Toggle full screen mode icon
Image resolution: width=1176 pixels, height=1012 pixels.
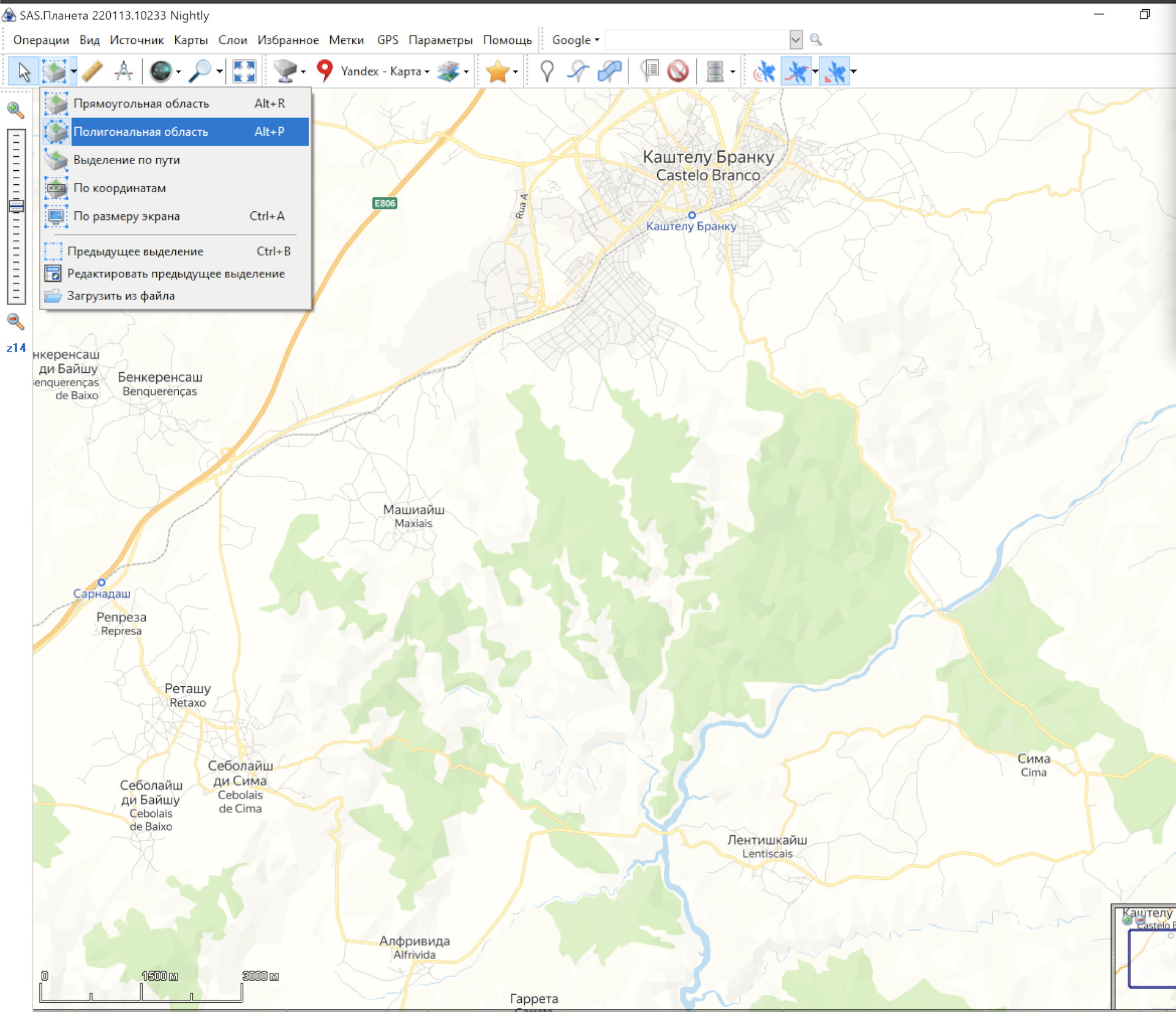pyautogui.click(x=244, y=72)
